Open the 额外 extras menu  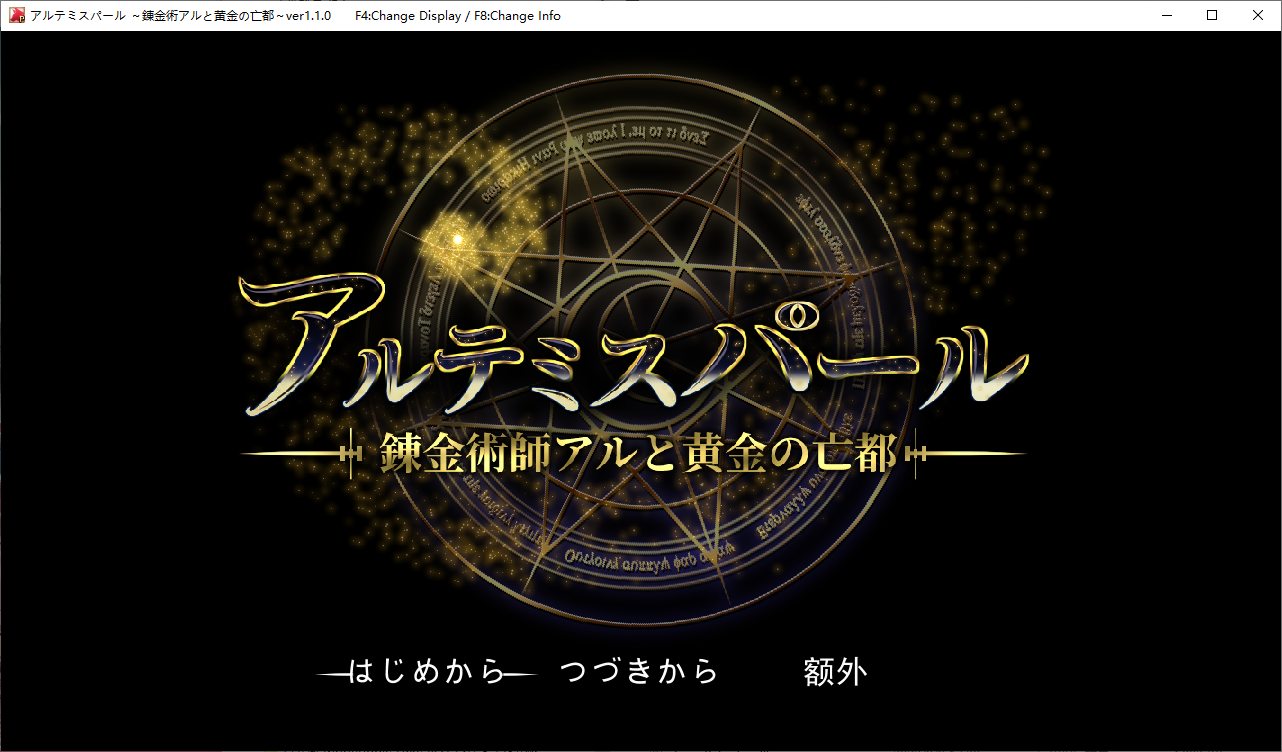[x=835, y=672]
